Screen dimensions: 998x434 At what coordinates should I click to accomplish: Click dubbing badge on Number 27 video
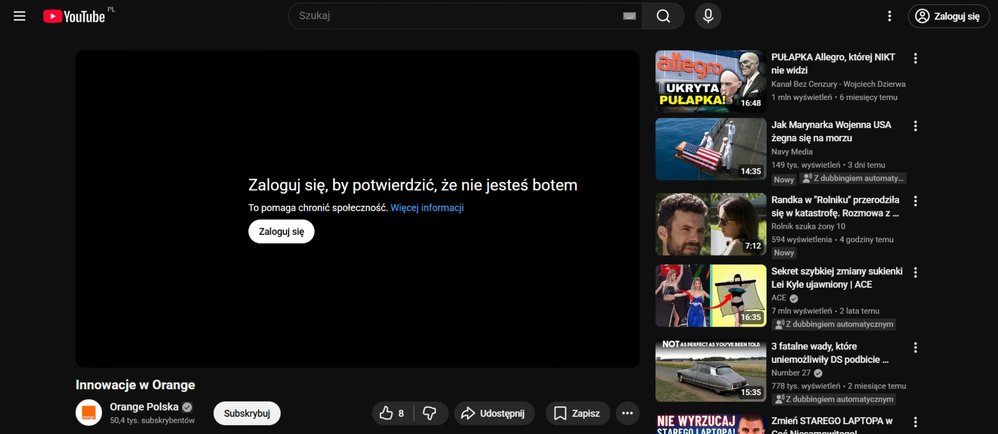[834, 400]
